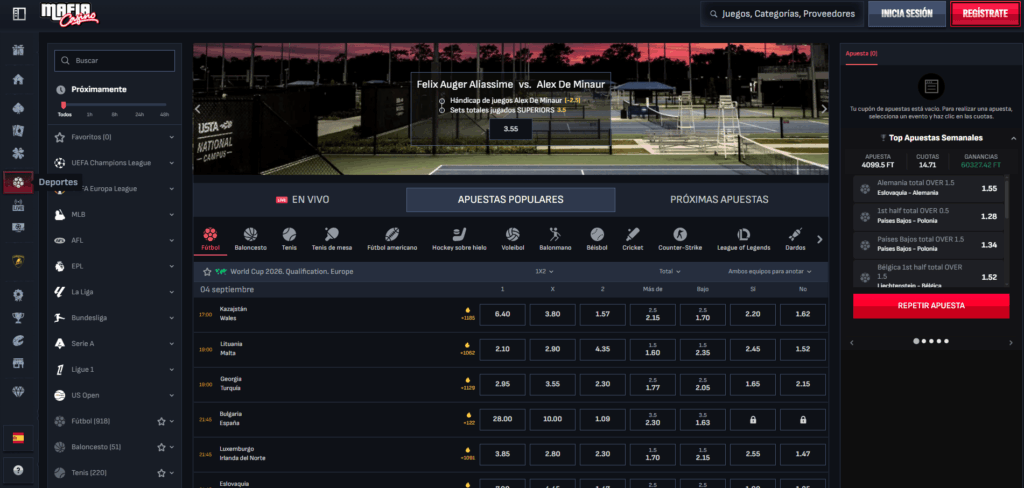Select Sí odds 2.55 Luxemburgo match

click(x=752, y=453)
